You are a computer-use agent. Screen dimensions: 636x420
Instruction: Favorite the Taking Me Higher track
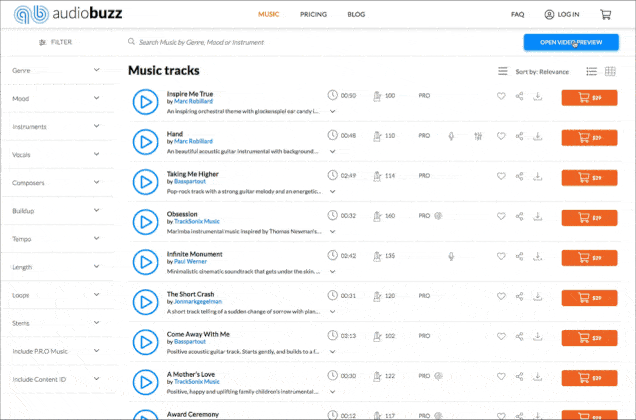click(501, 176)
